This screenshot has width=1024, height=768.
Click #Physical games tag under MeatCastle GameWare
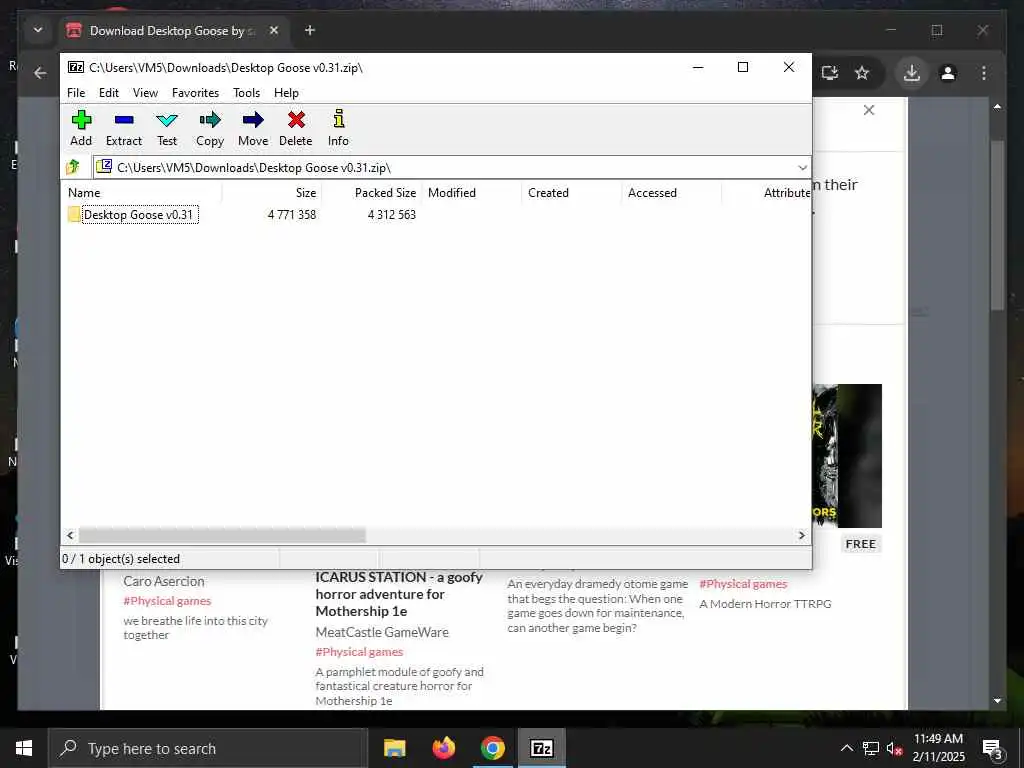tap(359, 652)
